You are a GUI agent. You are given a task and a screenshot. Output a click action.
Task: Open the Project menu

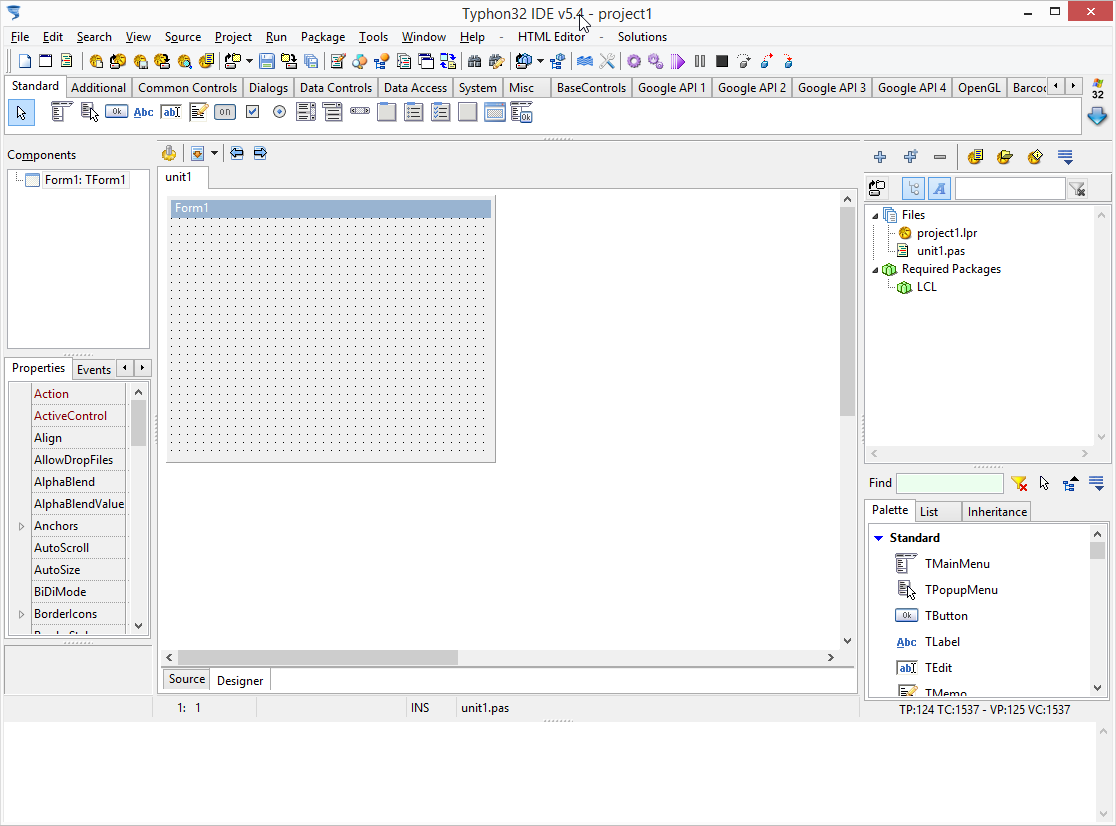[x=233, y=37]
